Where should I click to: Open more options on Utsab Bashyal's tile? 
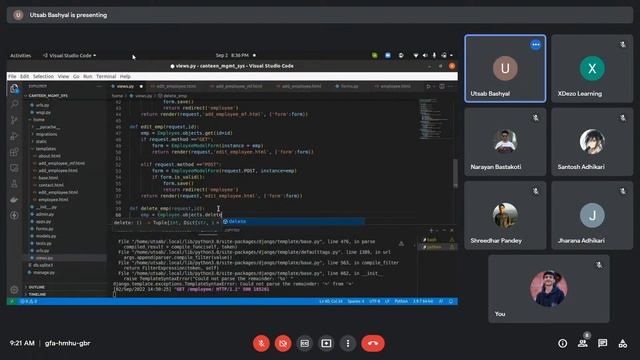click(536, 44)
